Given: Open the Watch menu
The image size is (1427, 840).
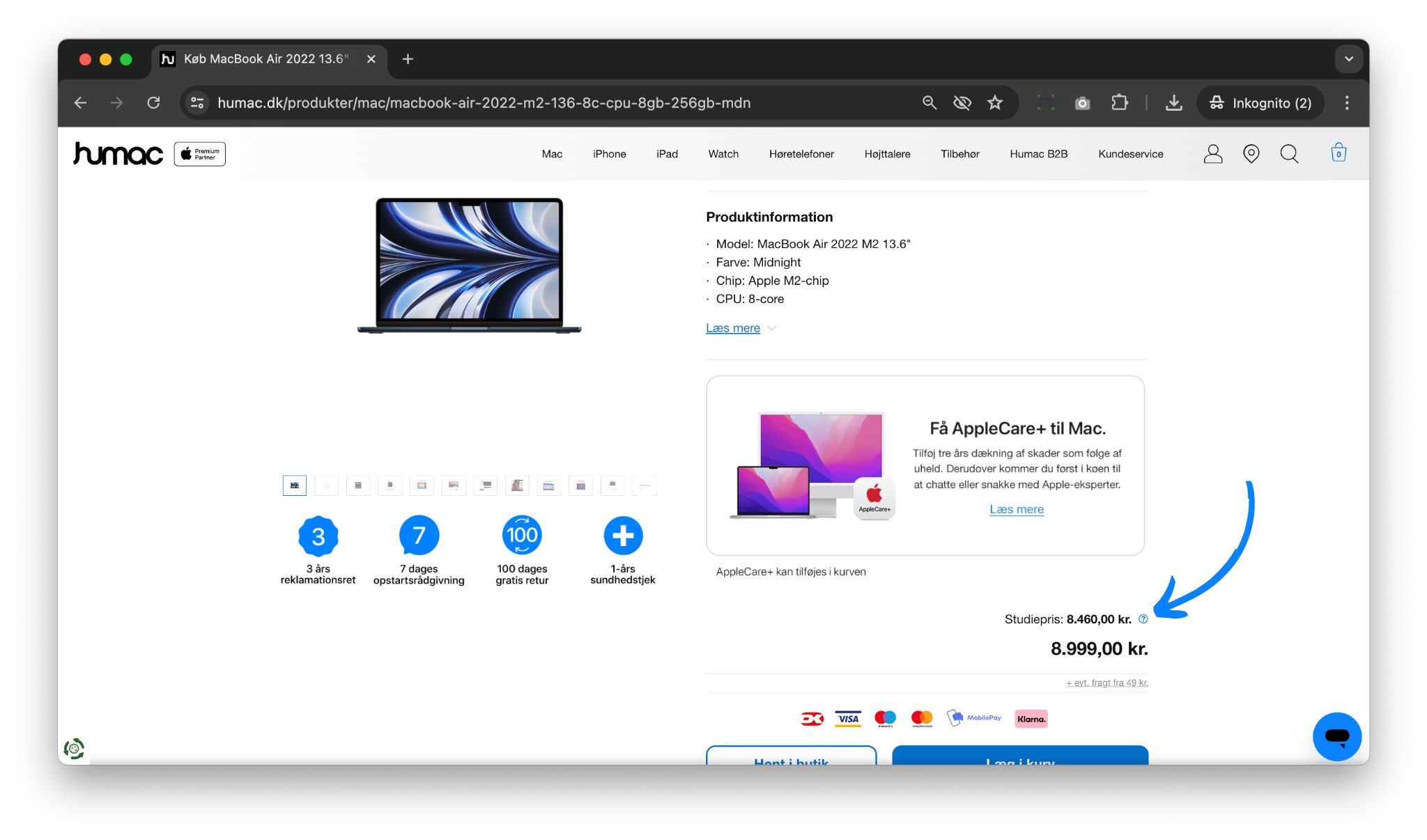Looking at the screenshot, I should pos(723,154).
